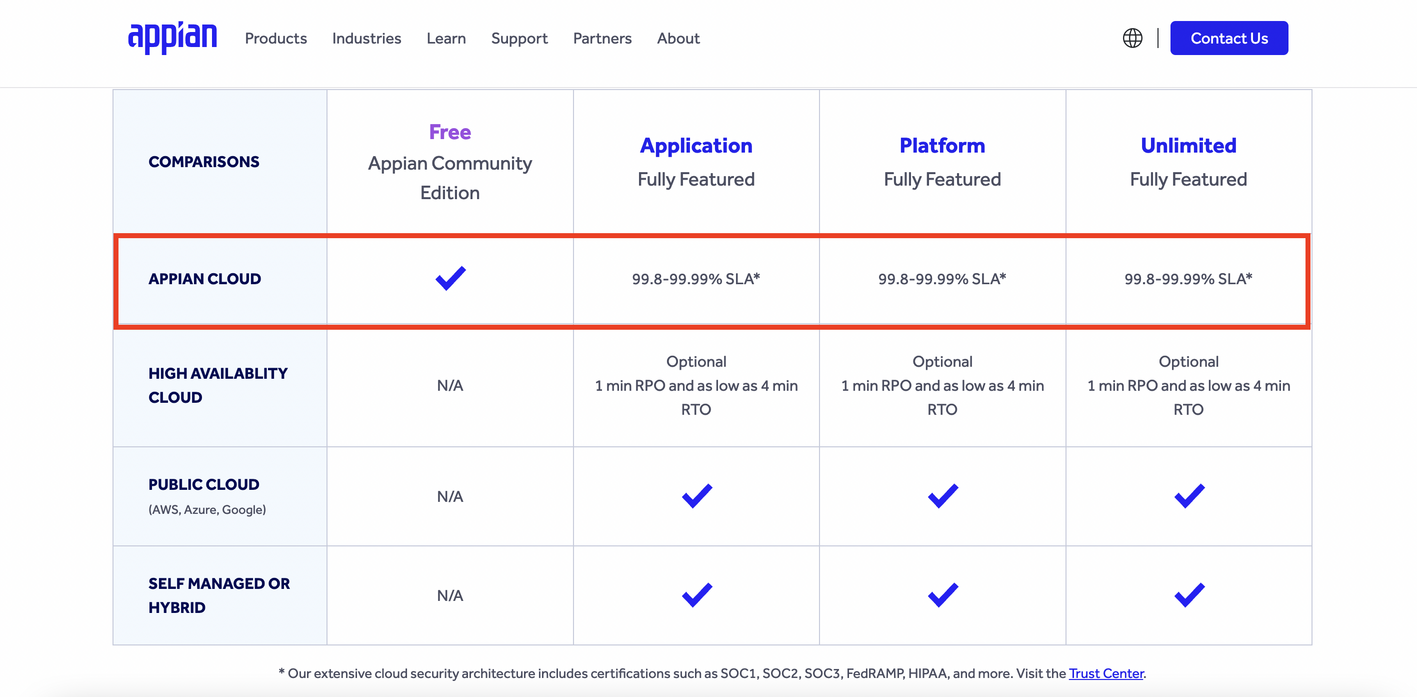
Task: Click Platform plan Self Managed checkmark
Action: (942, 595)
